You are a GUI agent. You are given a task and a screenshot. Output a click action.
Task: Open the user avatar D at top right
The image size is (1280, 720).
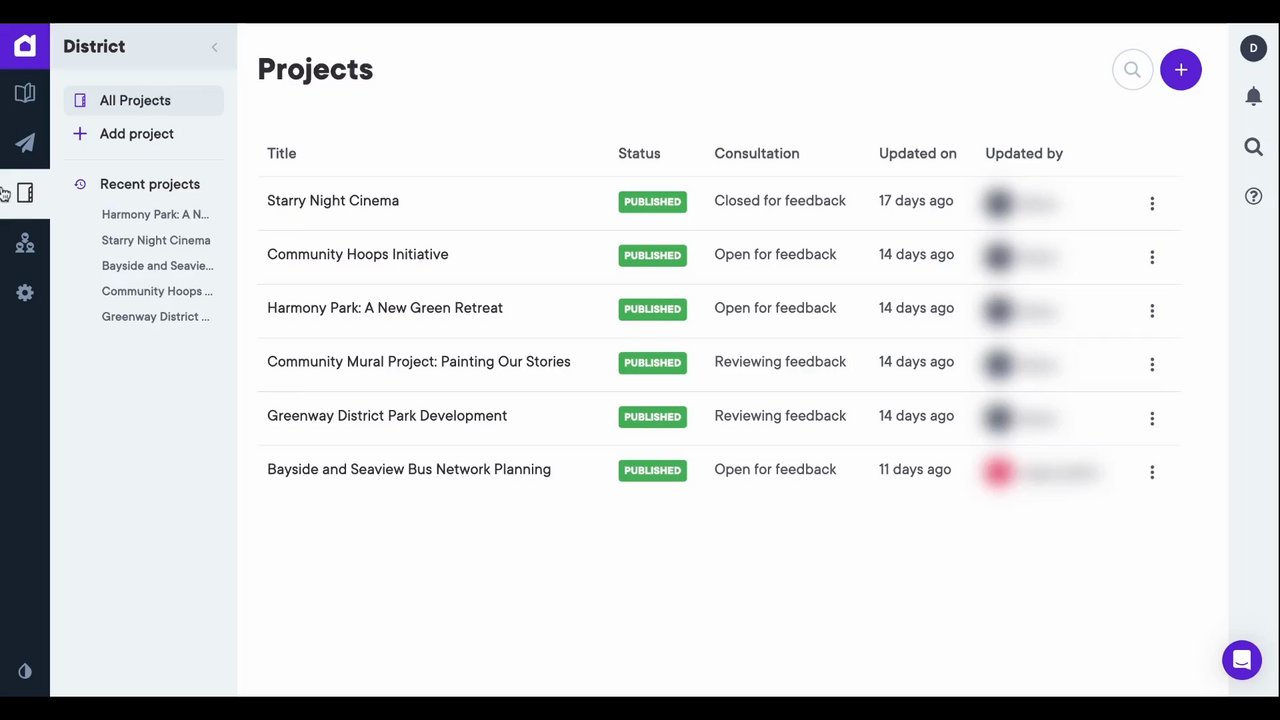(x=1253, y=48)
